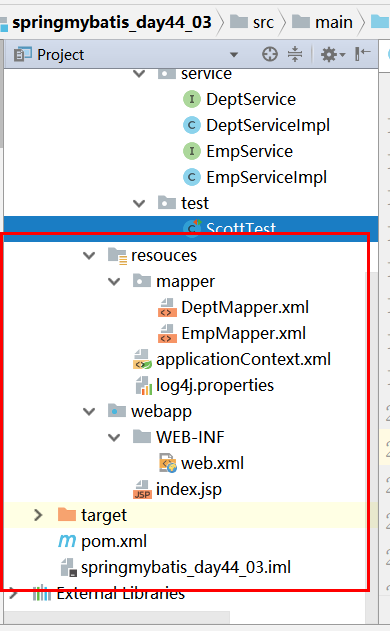
Task: Open the Project view dropdown arrow
Action: pyautogui.click(x=234, y=55)
